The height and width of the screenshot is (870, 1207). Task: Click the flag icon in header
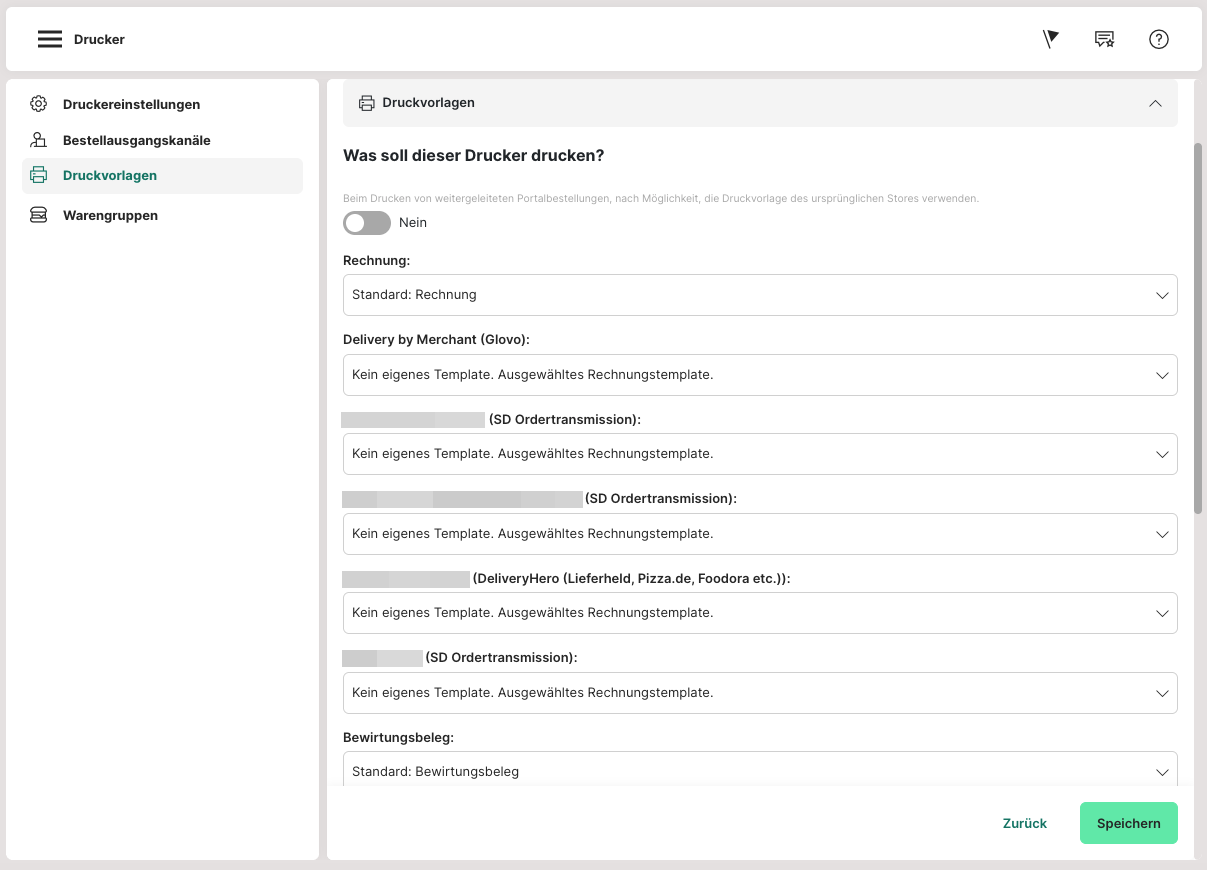pos(1050,39)
